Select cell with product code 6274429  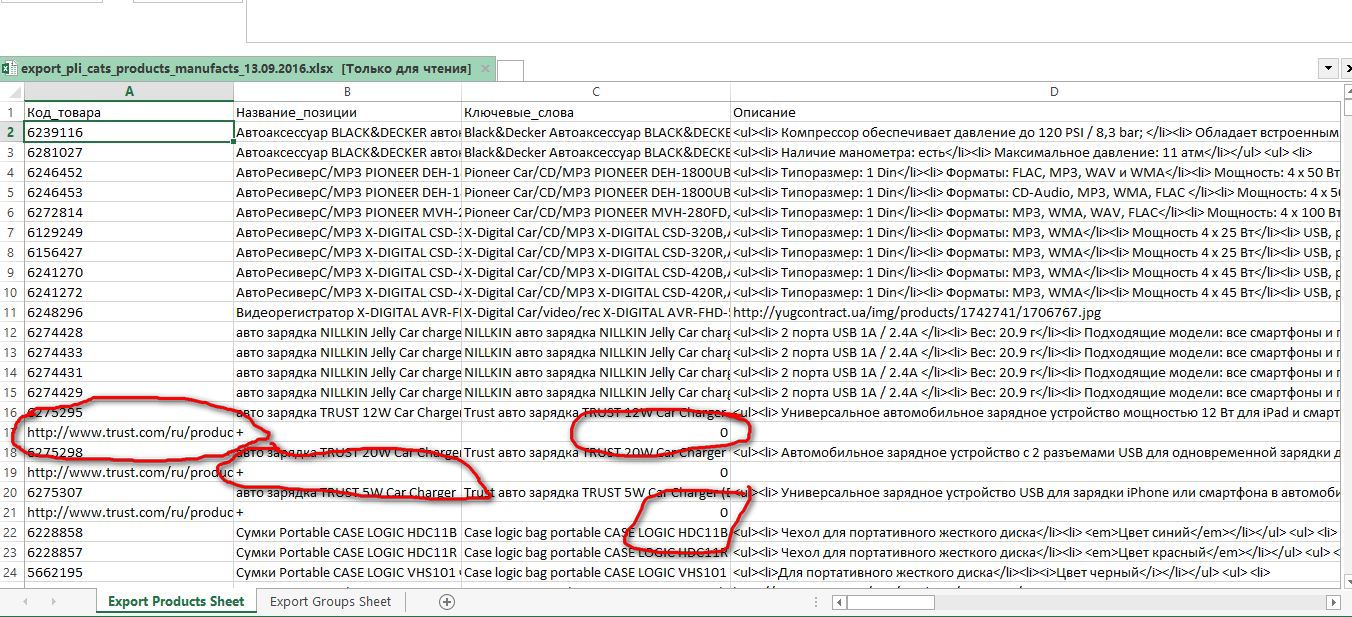[129, 392]
